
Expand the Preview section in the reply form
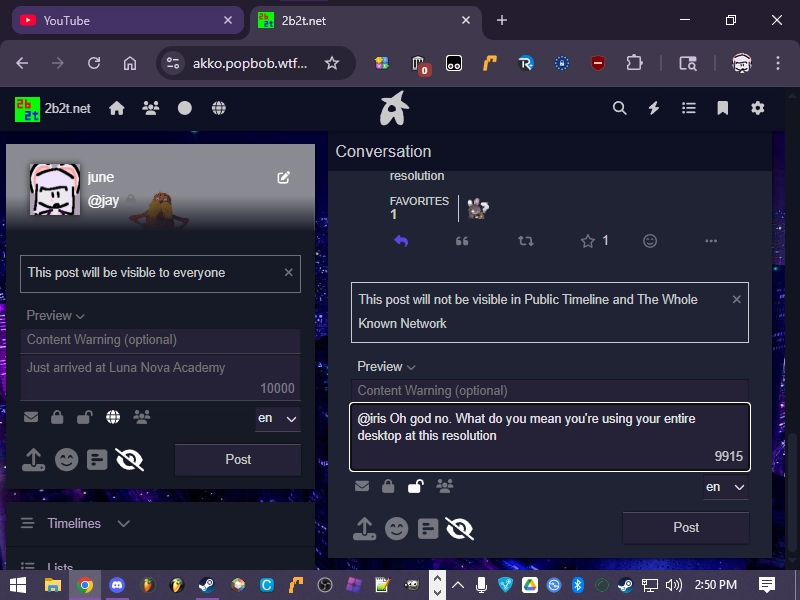click(x=386, y=367)
